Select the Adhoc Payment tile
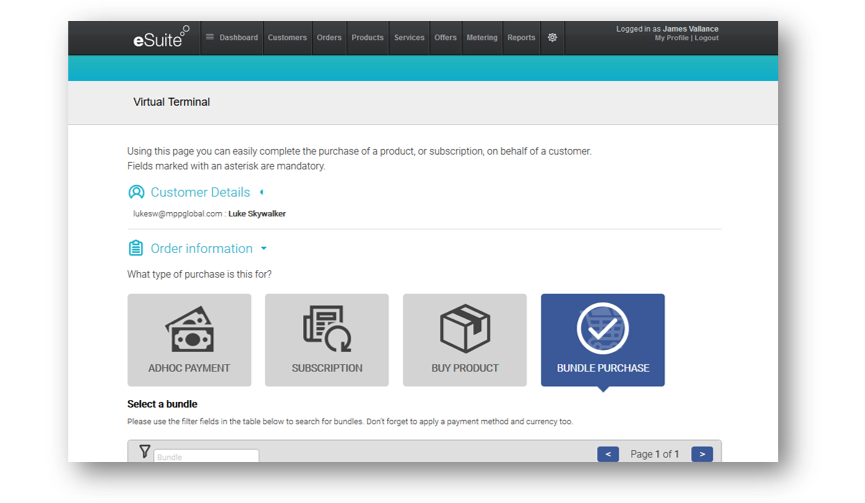Image resolution: width=865 pixels, height=503 pixels. [189, 340]
